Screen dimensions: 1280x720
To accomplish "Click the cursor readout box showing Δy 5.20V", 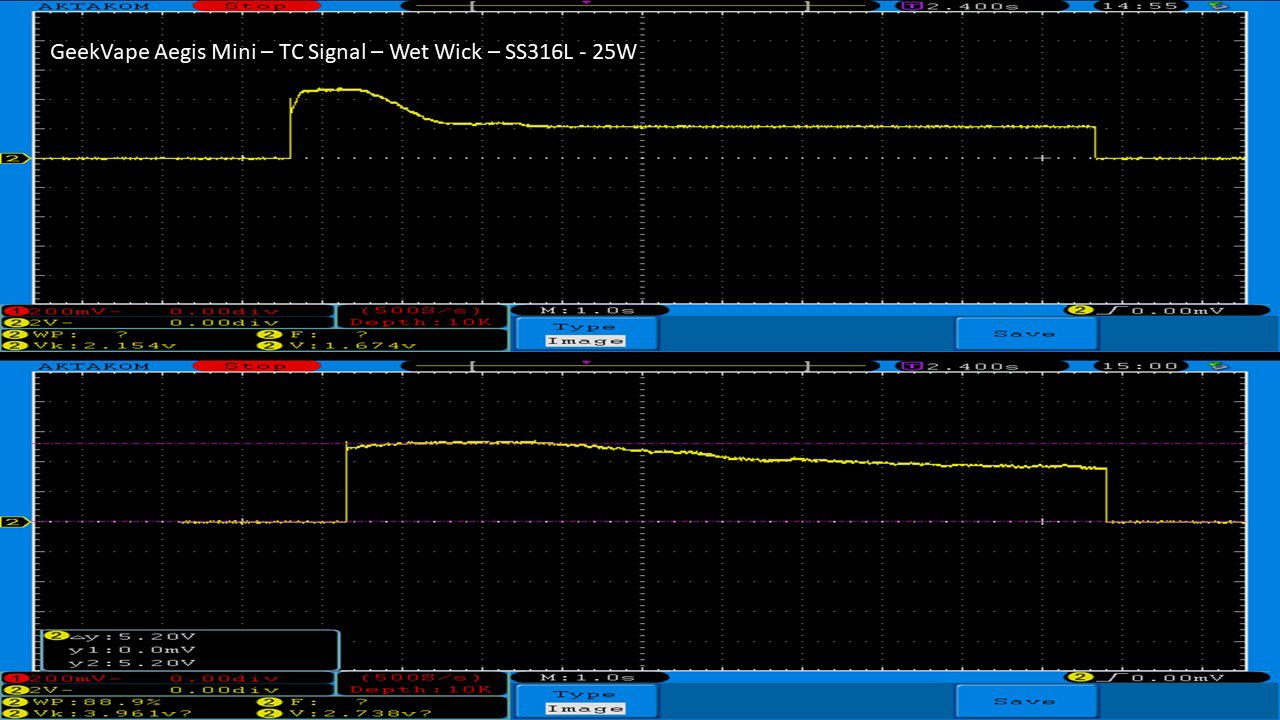I will (190, 649).
